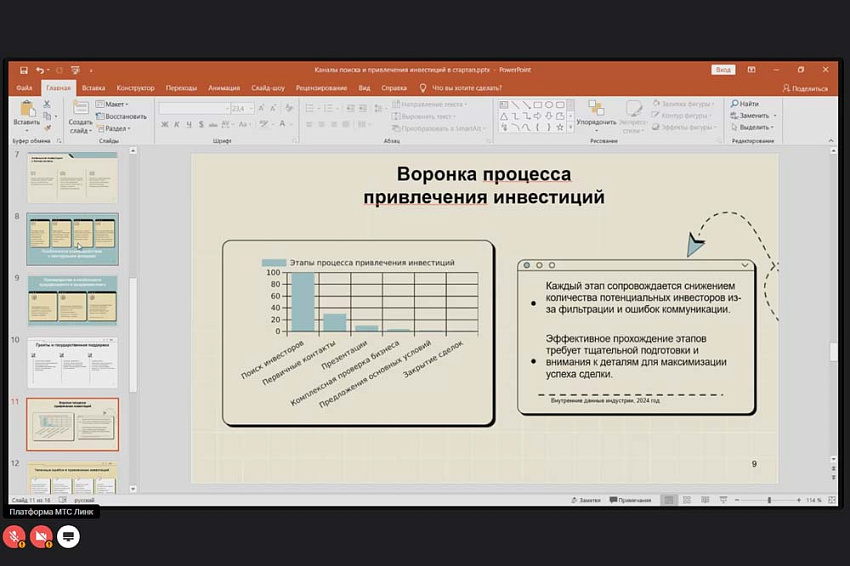The height and width of the screenshot is (566, 850).
Task: Click the Save icon in quick access toolbar
Action: (x=24, y=70)
